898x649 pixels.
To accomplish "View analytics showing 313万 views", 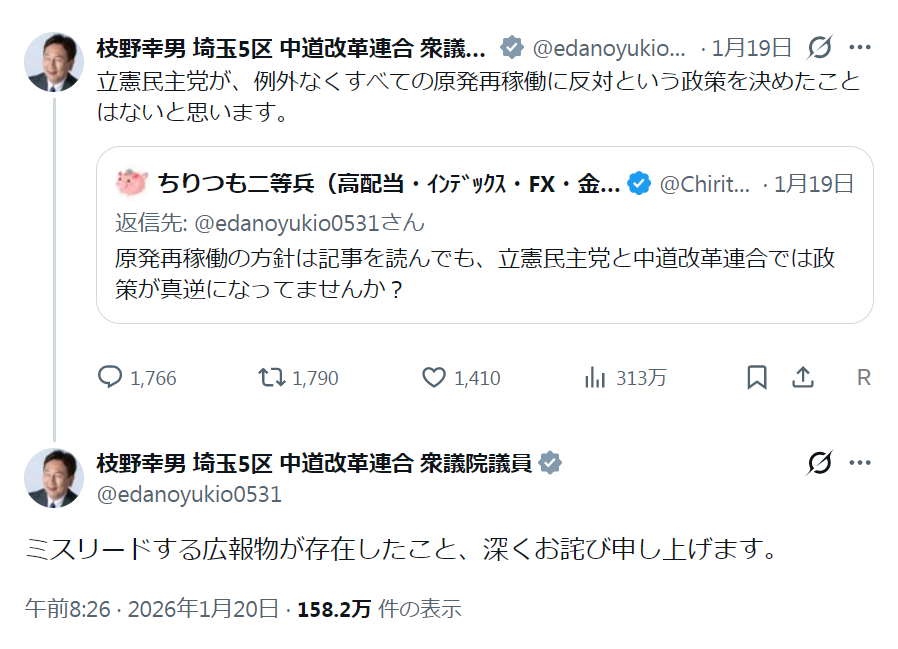I will point(596,378).
